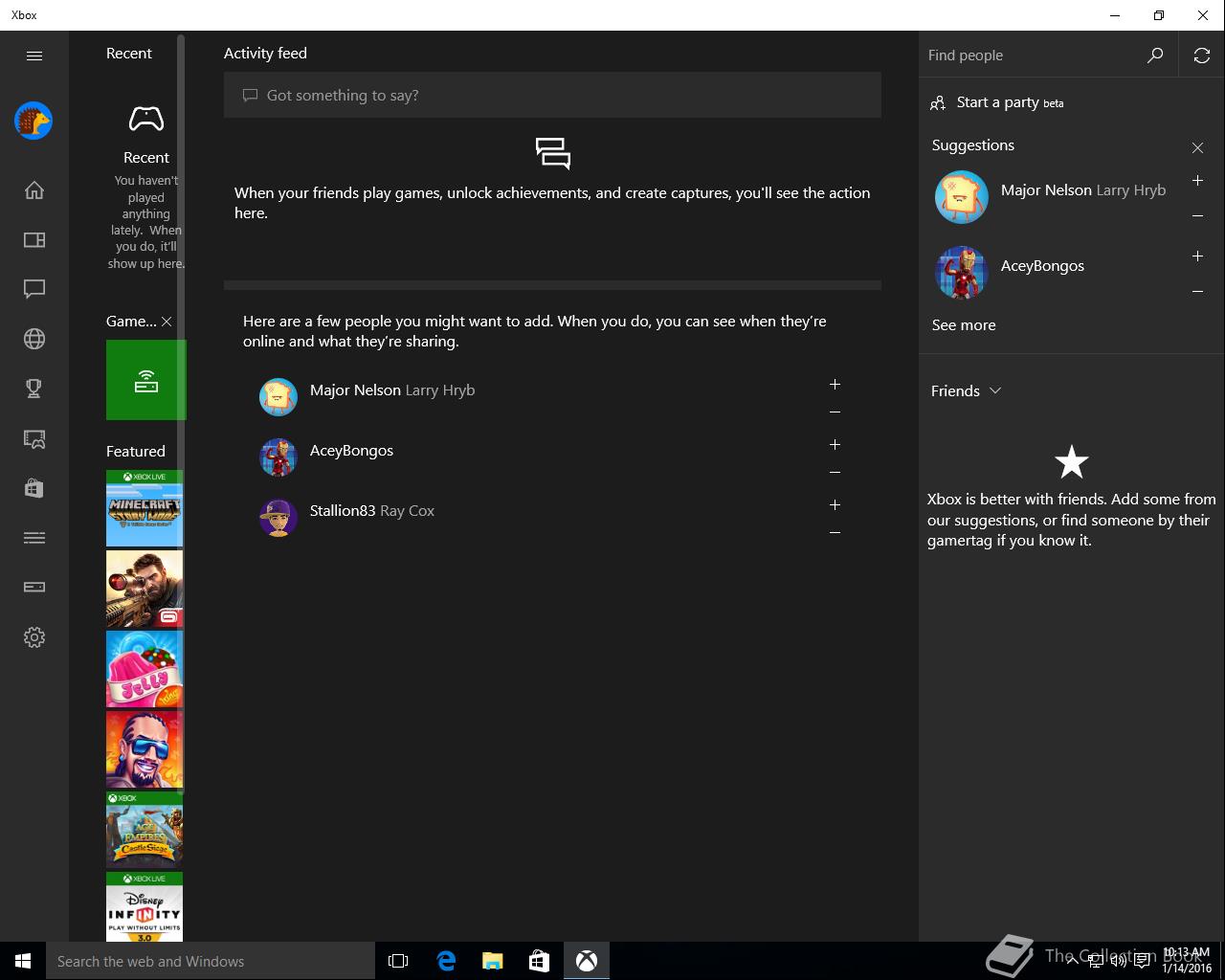Open the Game DVR captures icon
This screenshot has height=980, width=1225.
tap(34, 438)
